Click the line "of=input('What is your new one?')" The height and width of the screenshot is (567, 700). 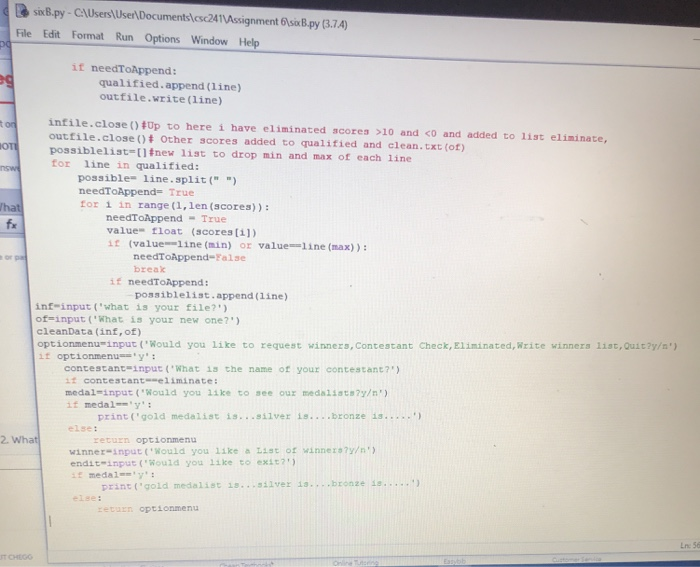[x=138, y=320]
